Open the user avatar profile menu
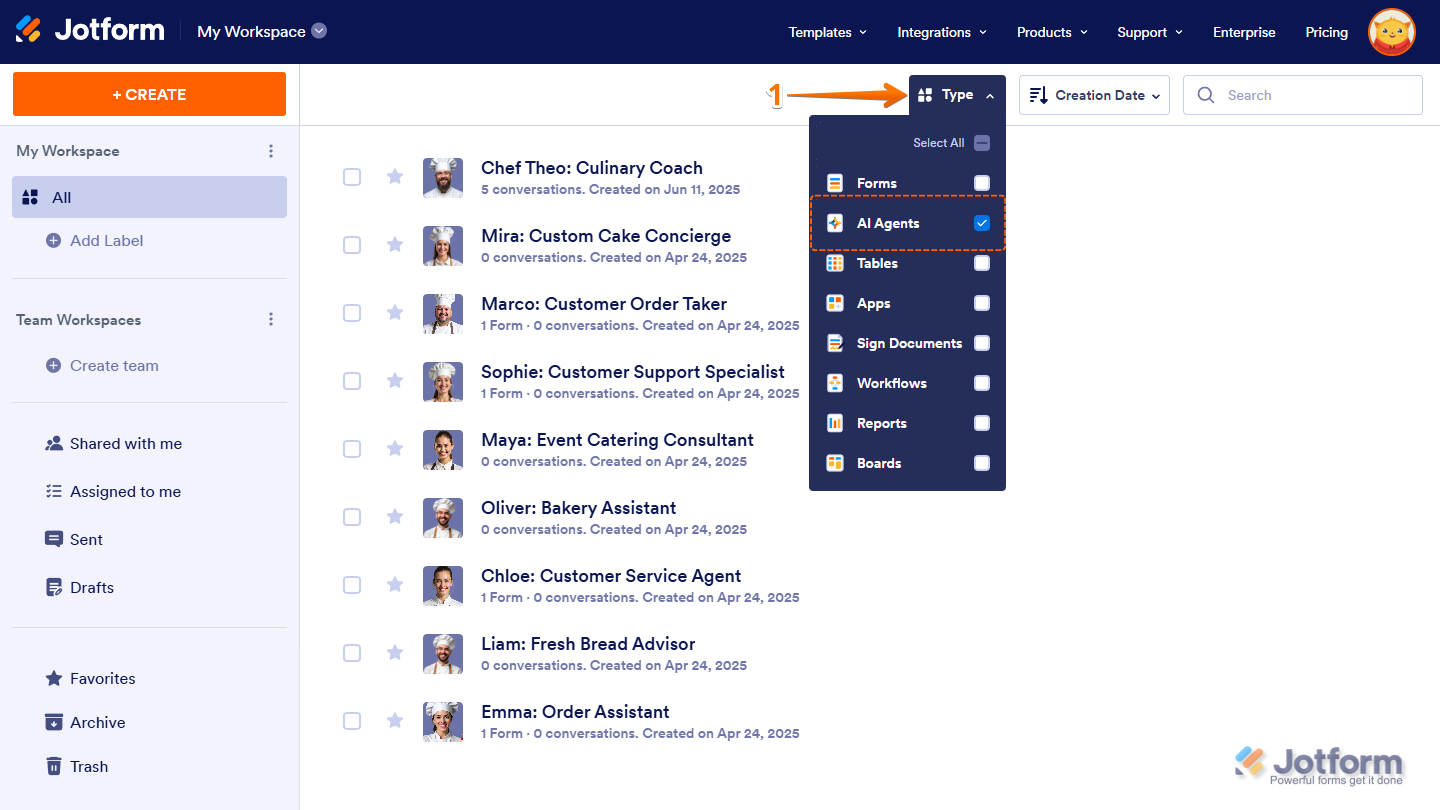1440x810 pixels. coord(1391,32)
